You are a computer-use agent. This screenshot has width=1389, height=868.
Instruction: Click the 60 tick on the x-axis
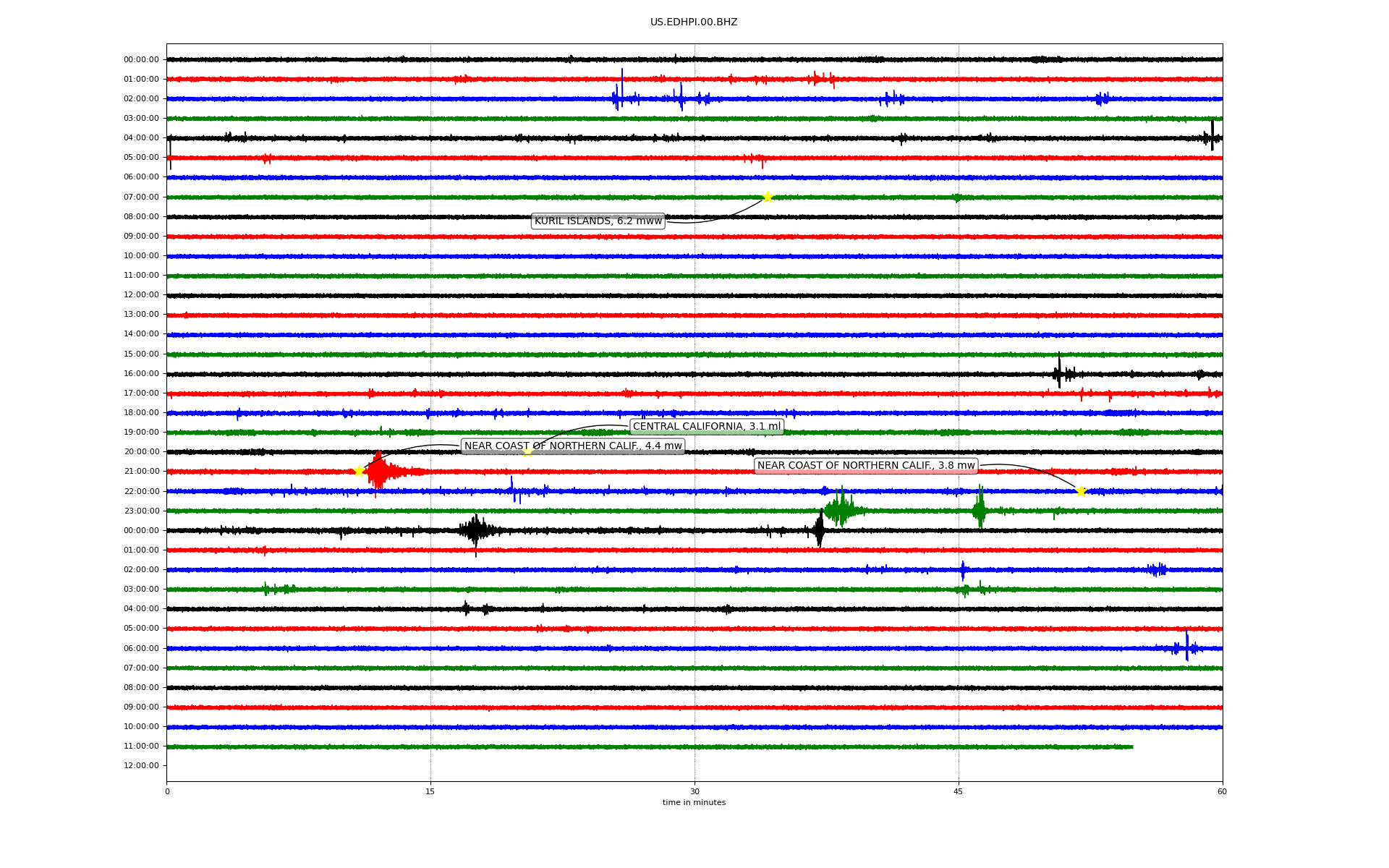point(1222,791)
